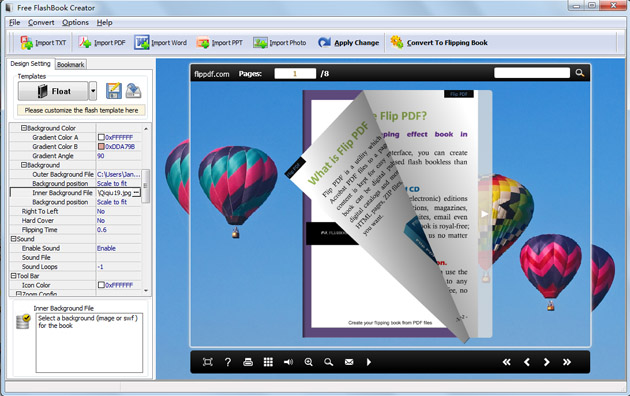Switch to the Design Setting tab
The image size is (630, 396).
tap(31, 63)
